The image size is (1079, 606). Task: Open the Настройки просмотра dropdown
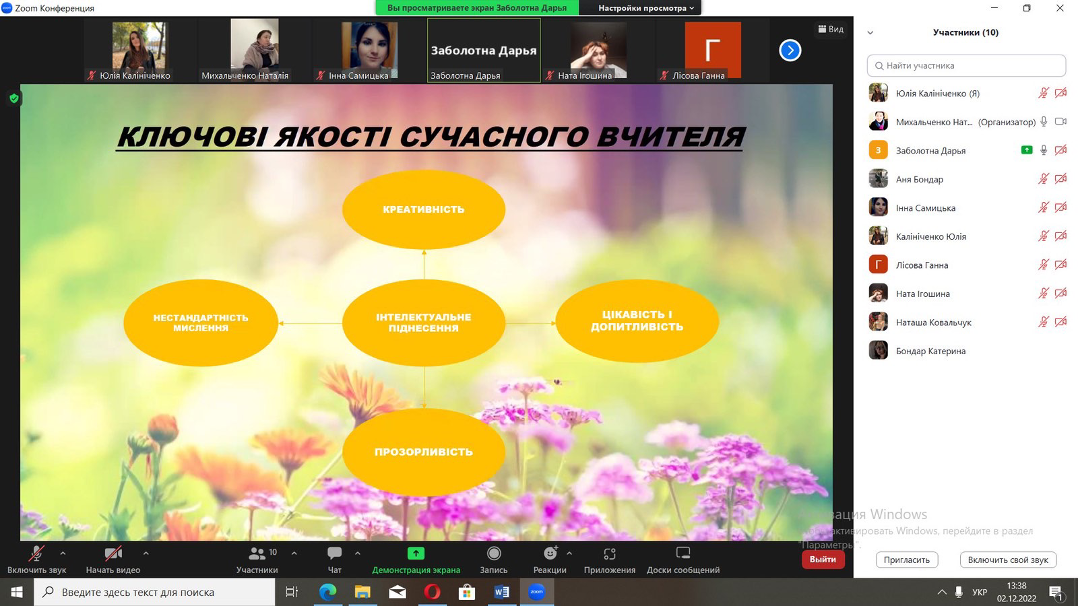(x=646, y=8)
